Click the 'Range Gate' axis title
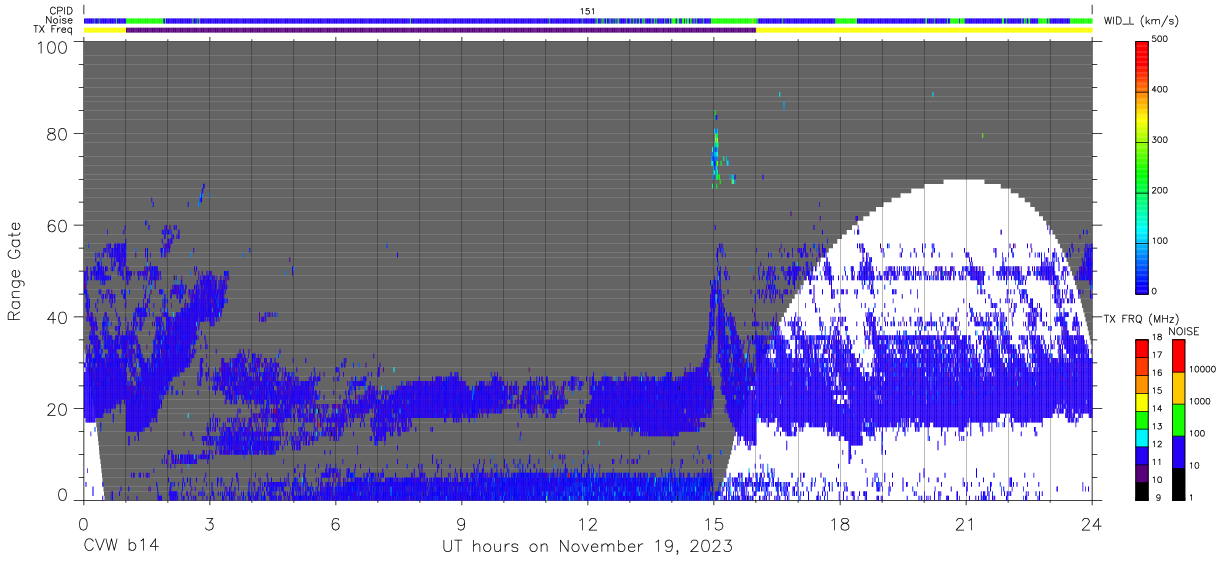This screenshot has height=567, width=1228. 15,271
